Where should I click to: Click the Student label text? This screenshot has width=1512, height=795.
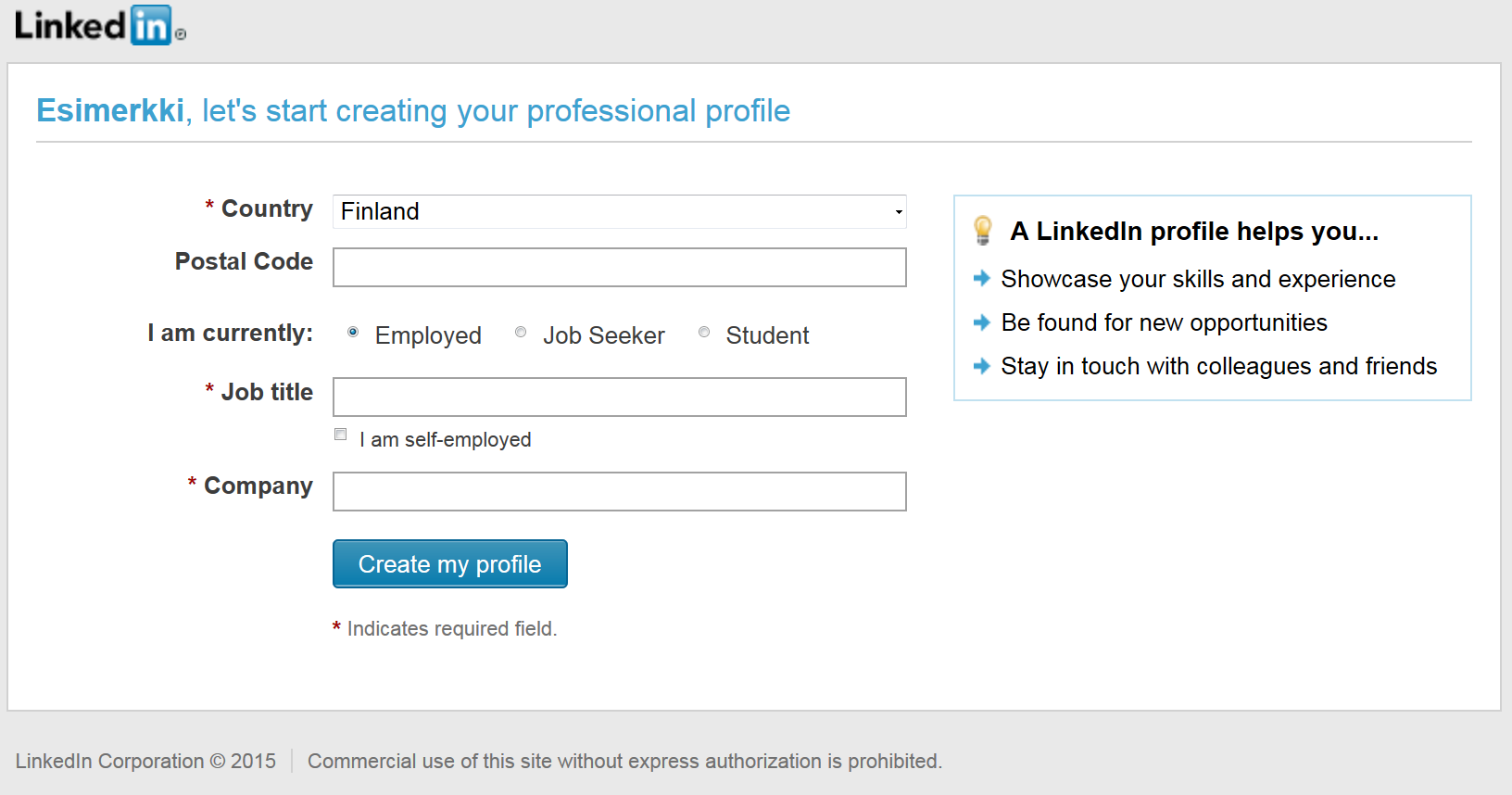click(x=767, y=335)
